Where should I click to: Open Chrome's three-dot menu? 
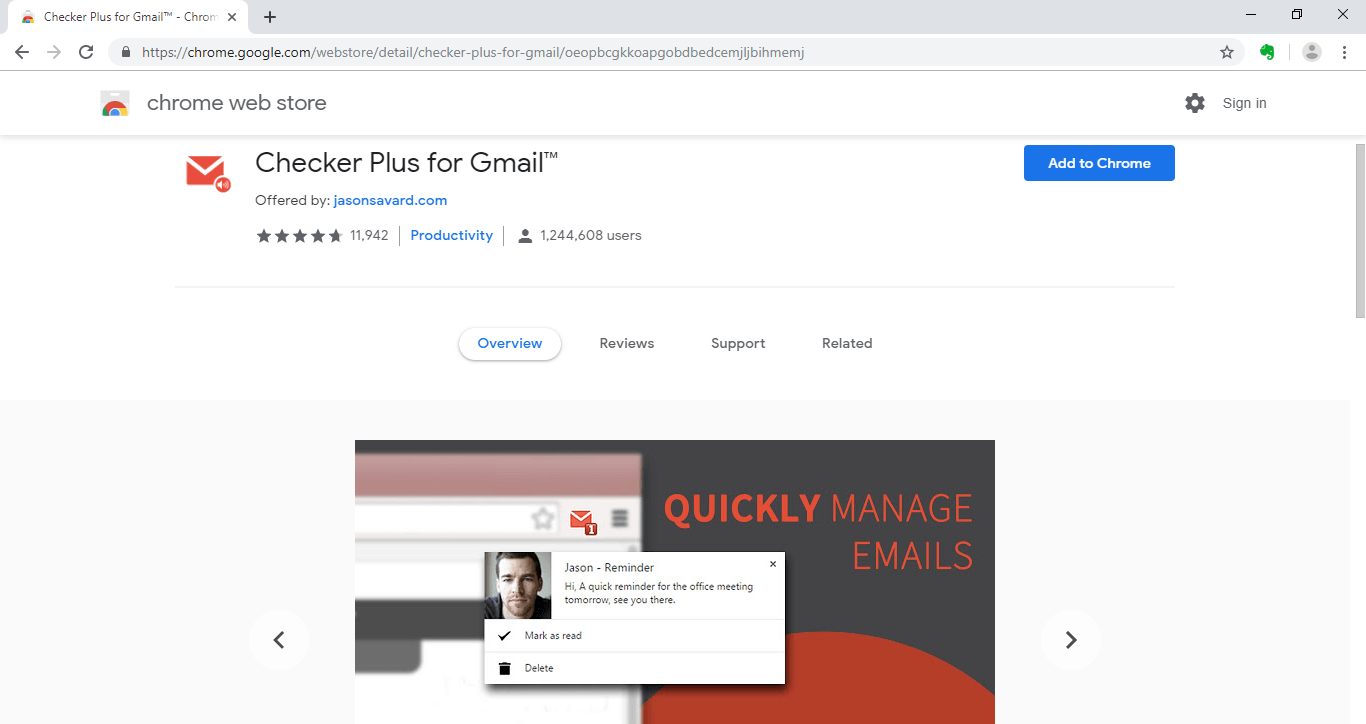(1344, 52)
